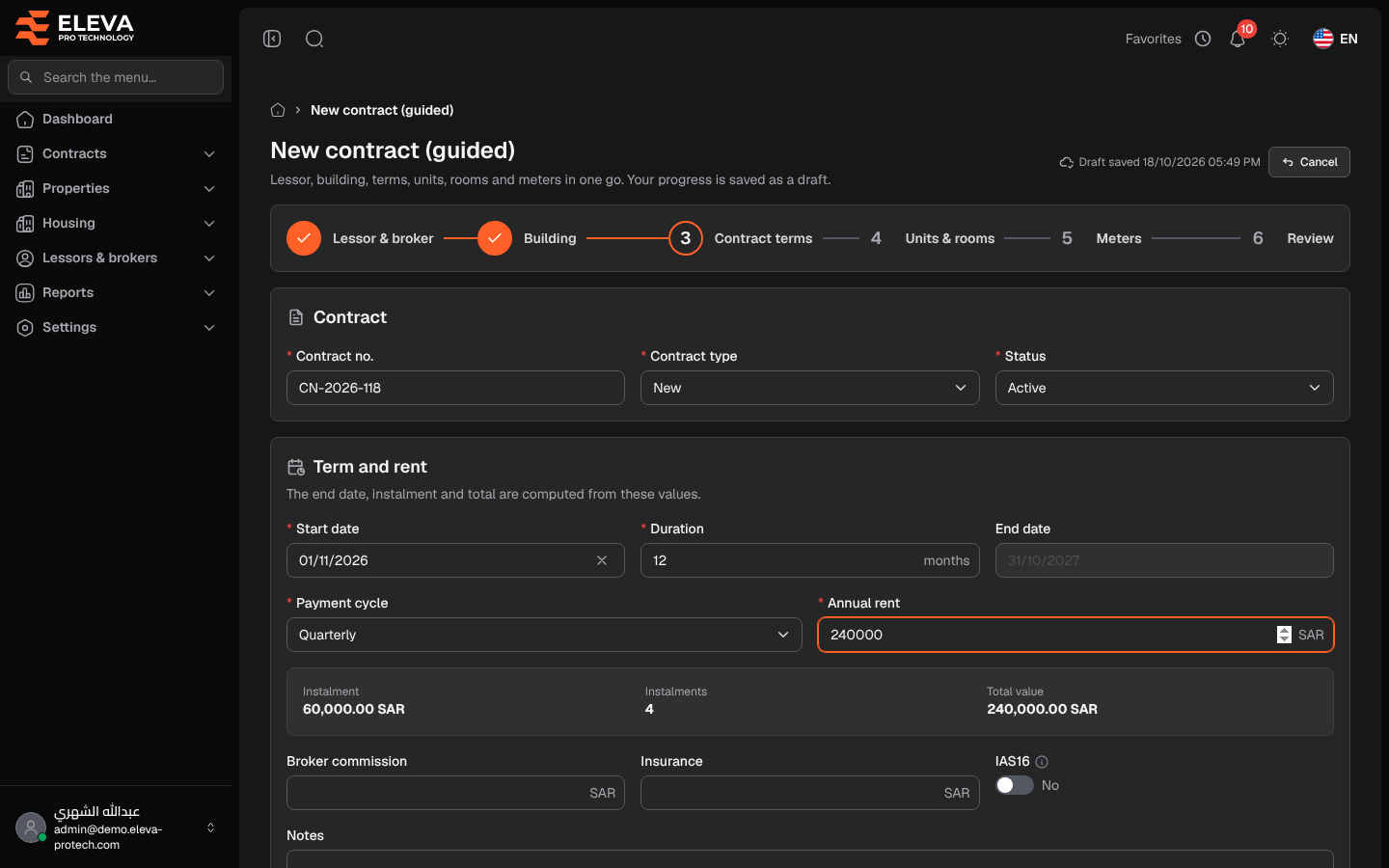Cancel the new contract
Screen dimensions: 1389x868
coord(1309,162)
